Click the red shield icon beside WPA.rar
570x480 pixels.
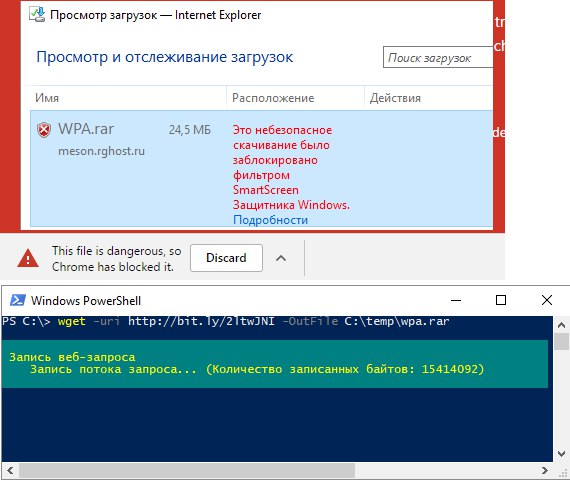[44, 130]
